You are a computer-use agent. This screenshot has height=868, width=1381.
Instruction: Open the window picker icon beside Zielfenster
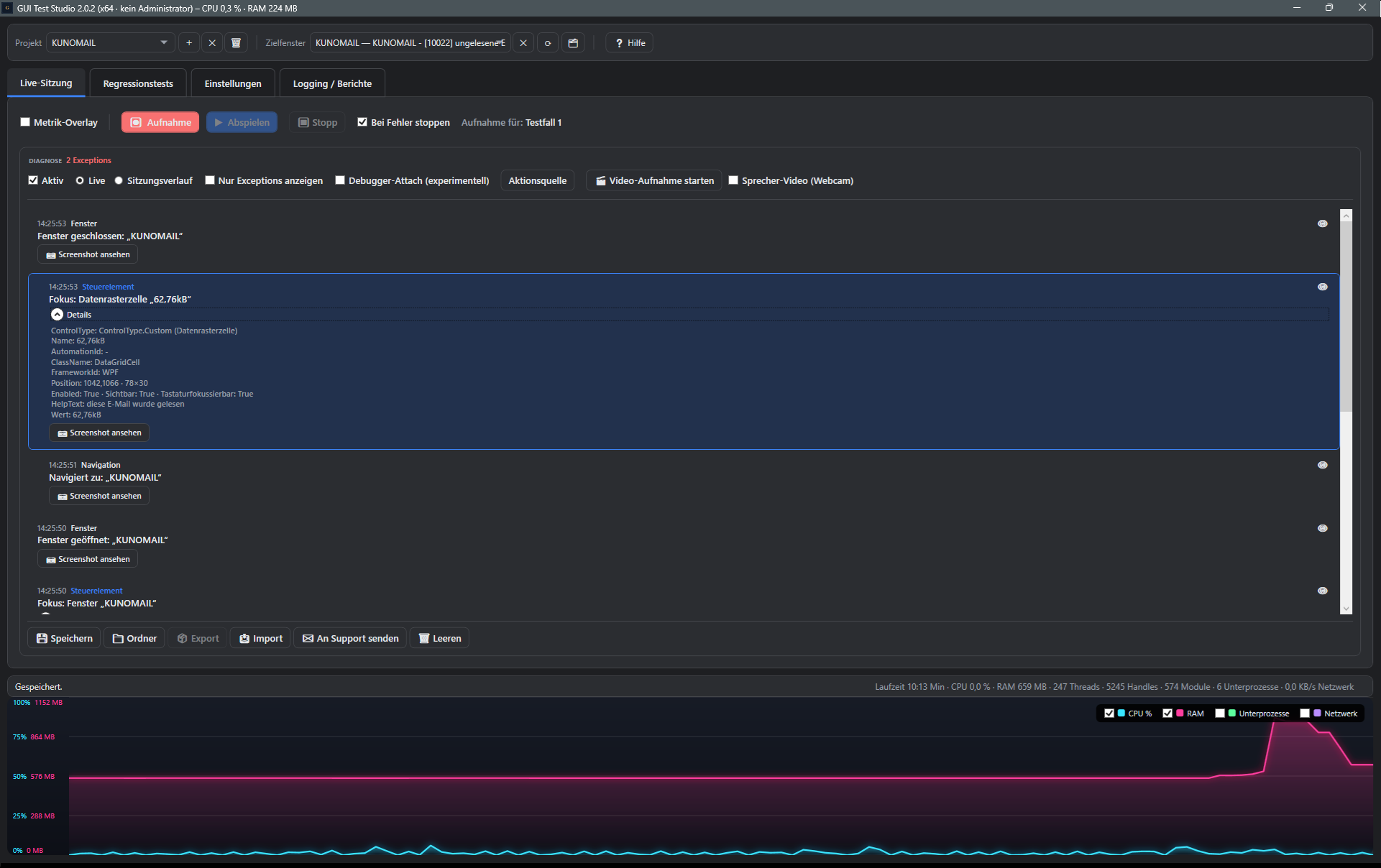click(x=573, y=43)
